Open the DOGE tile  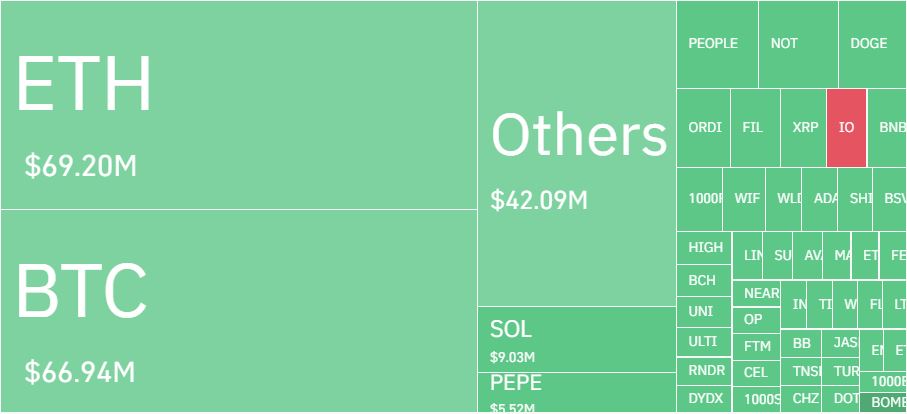pos(871,44)
